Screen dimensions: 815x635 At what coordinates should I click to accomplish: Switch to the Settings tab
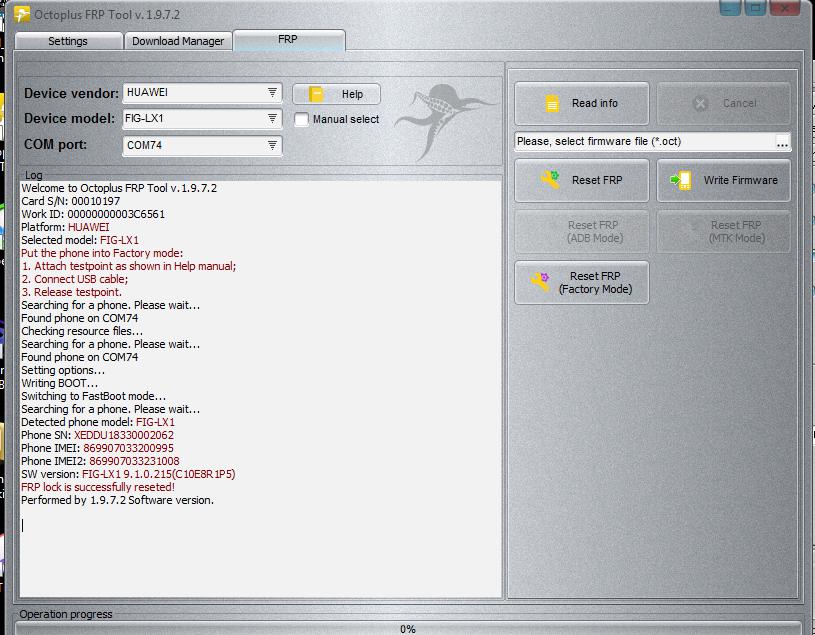click(x=68, y=41)
